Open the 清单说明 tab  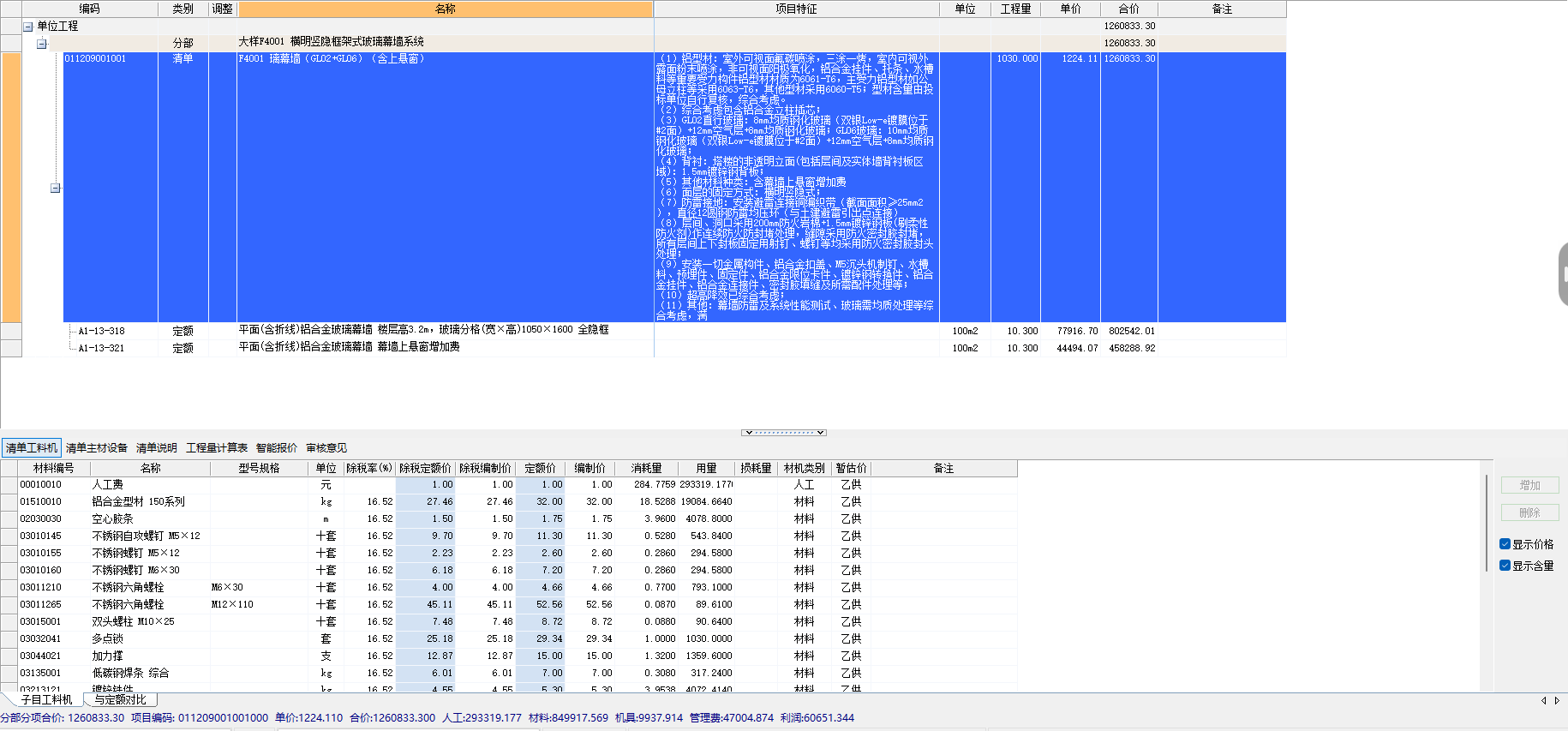[x=157, y=447]
